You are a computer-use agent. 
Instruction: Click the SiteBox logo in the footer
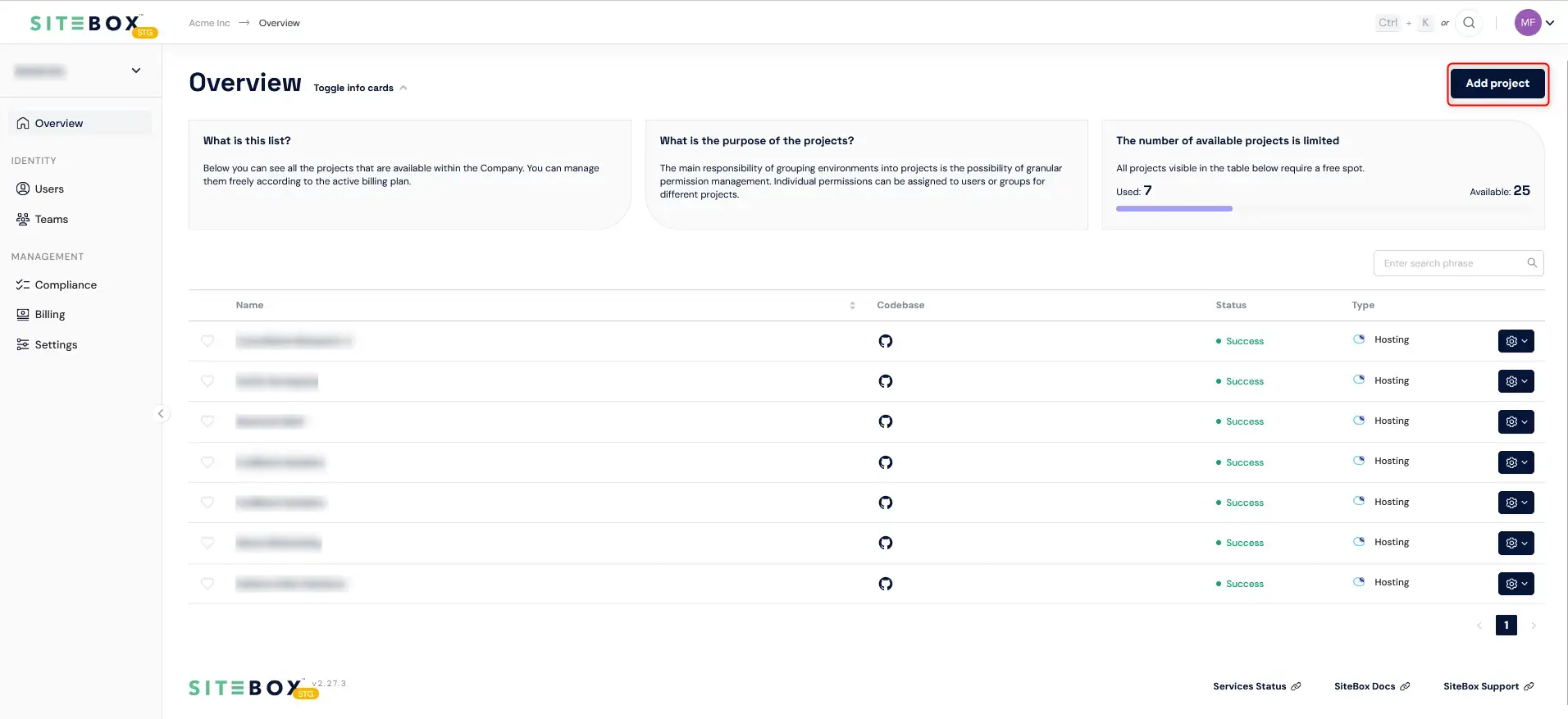click(253, 688)
